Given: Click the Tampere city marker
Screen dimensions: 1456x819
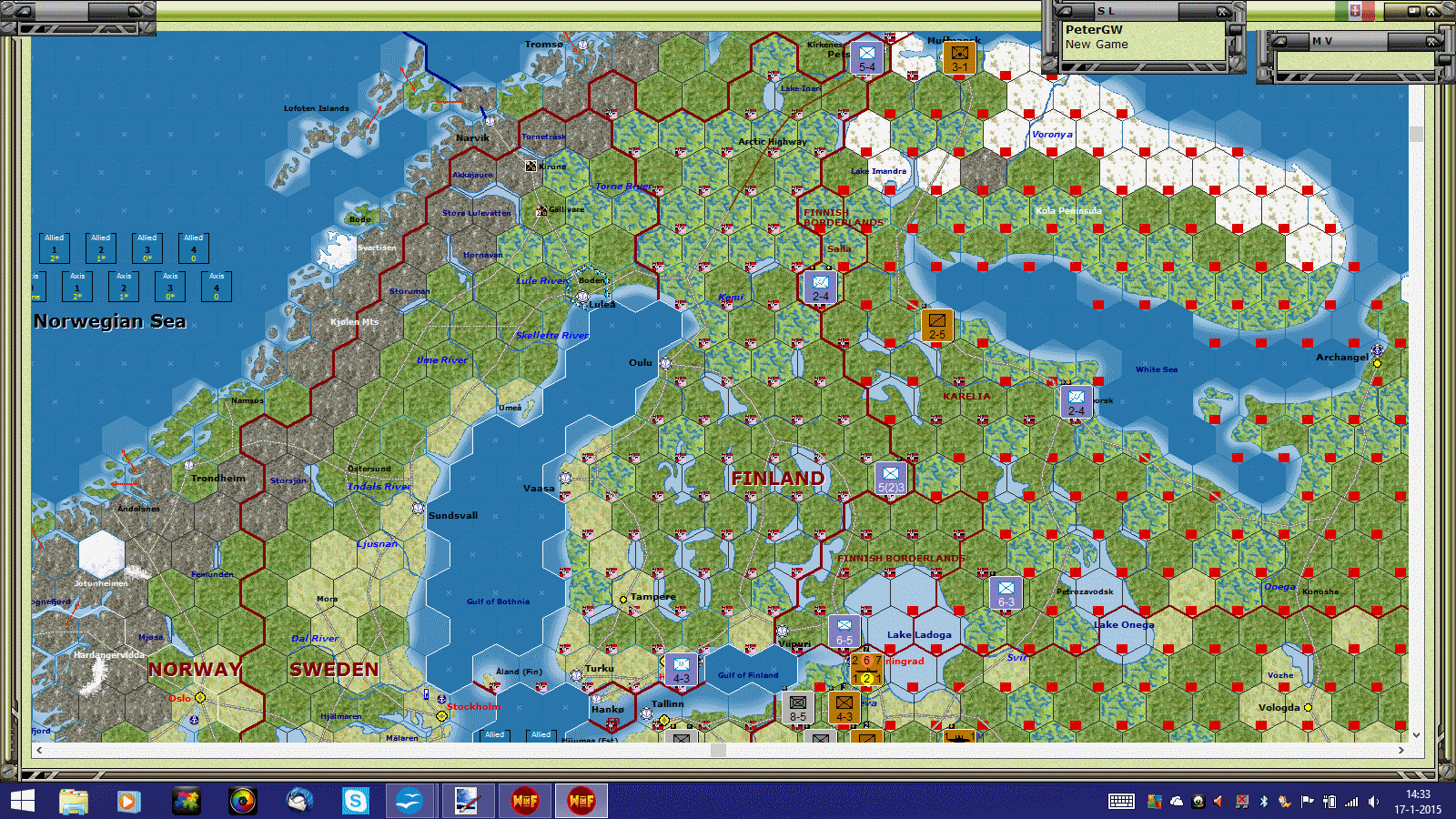Looking at the screenshot, I should (623, 599).
